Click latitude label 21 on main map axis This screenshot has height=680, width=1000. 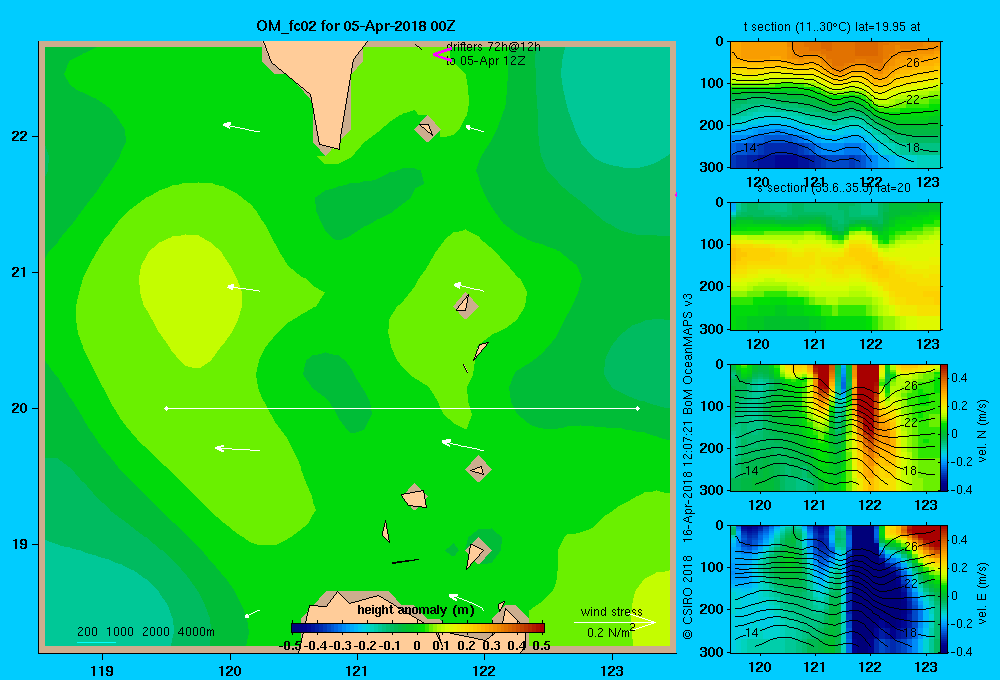pyautogui.click(x=18, y=272)
